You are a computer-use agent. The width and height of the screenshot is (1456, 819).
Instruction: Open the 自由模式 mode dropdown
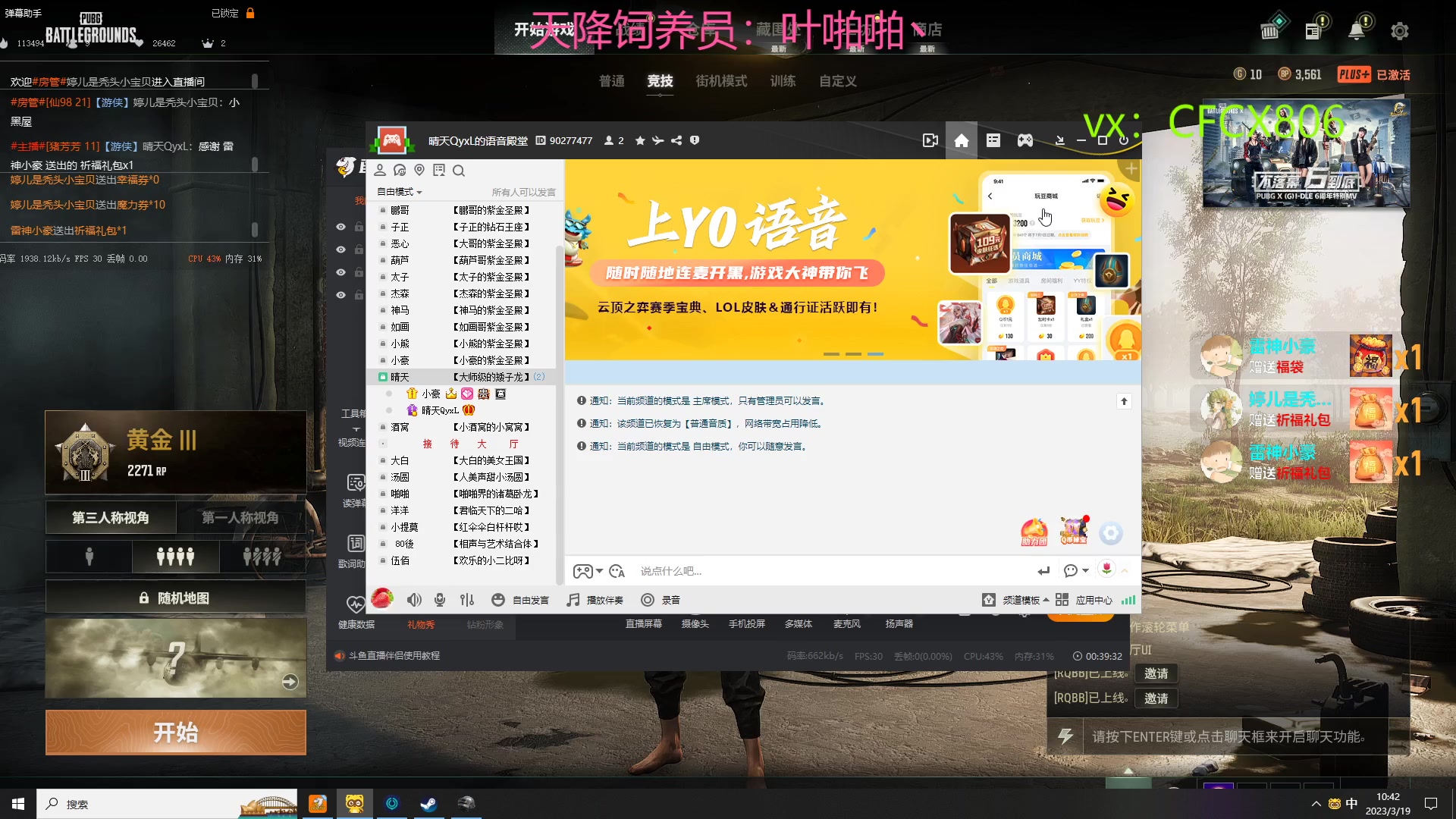click(397, 192)
